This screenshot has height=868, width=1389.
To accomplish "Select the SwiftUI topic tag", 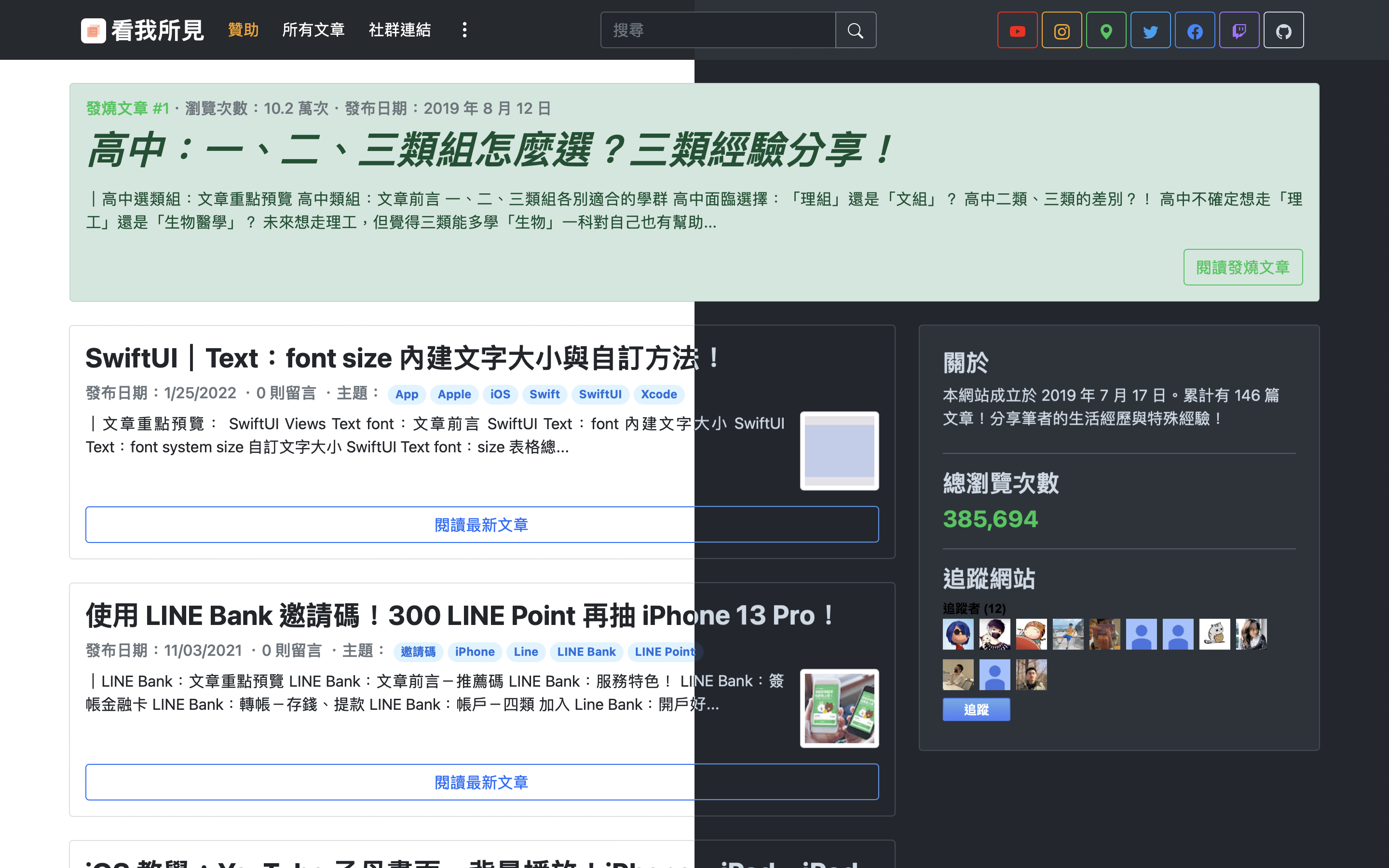I will point(600,394).
